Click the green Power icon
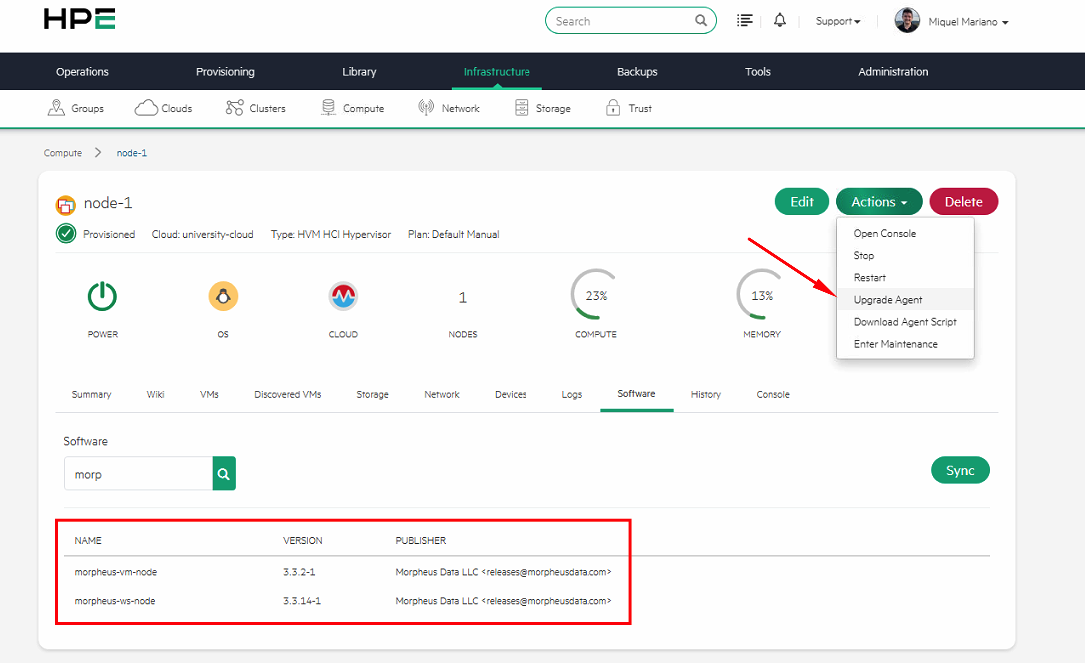 (x=102, y=297)
